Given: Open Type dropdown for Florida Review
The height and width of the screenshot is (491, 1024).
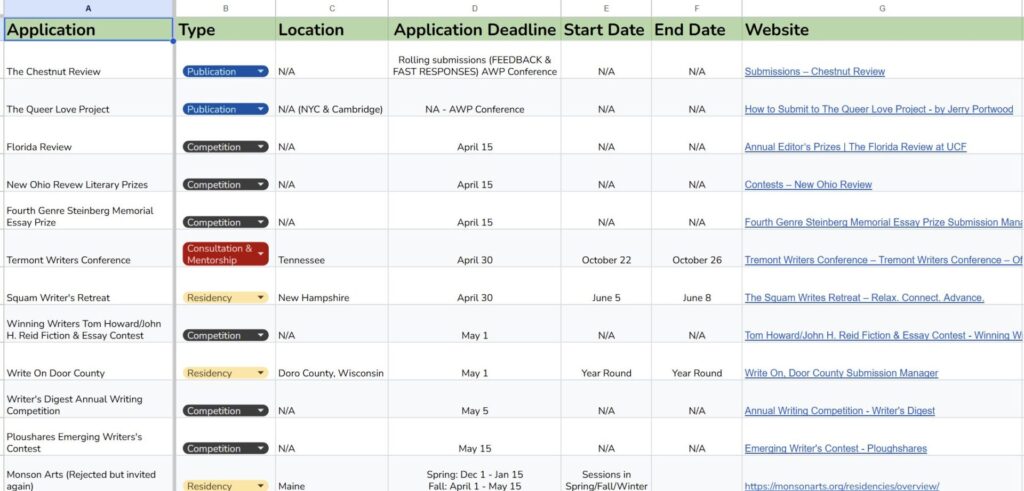Looking at the screenshot, I should [225, 147].
